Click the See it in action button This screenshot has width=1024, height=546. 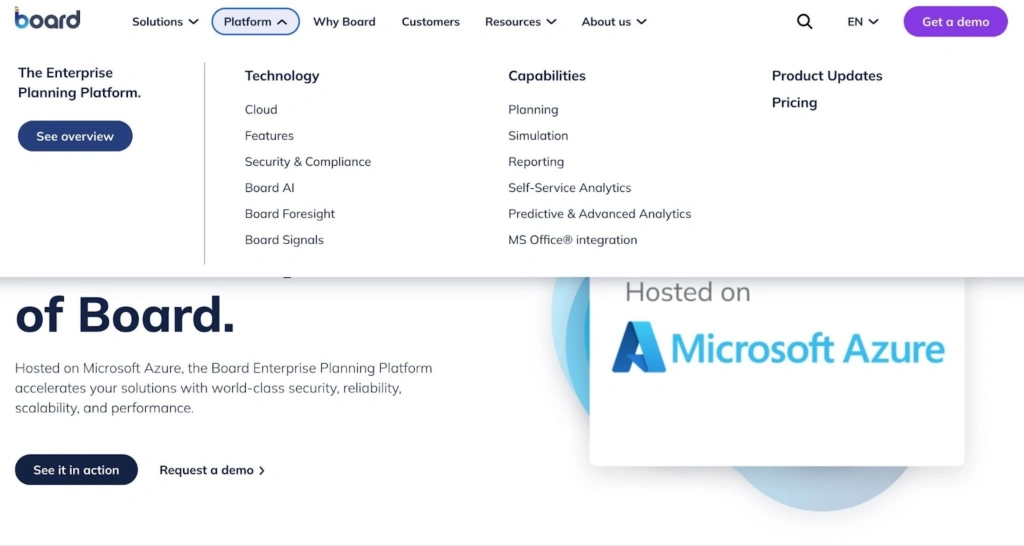(x=76, y=470)
